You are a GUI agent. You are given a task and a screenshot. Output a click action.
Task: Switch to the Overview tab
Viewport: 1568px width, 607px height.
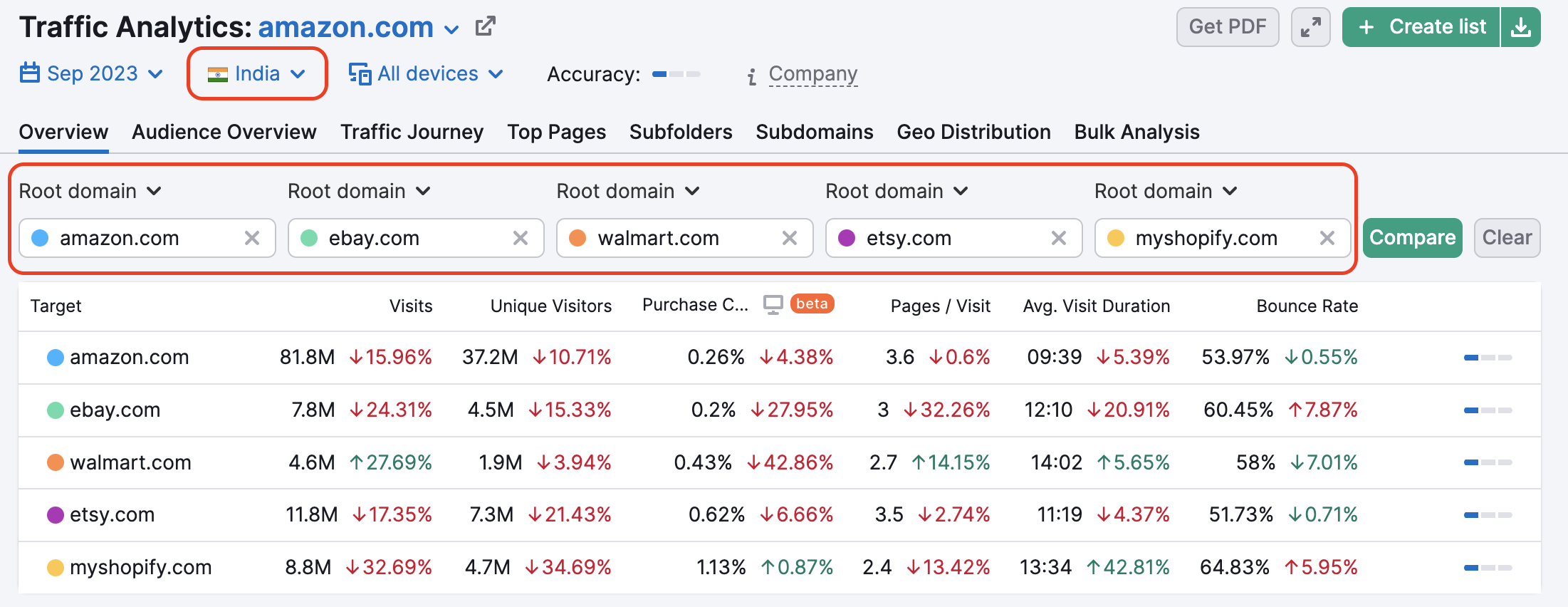coord(63,132)
